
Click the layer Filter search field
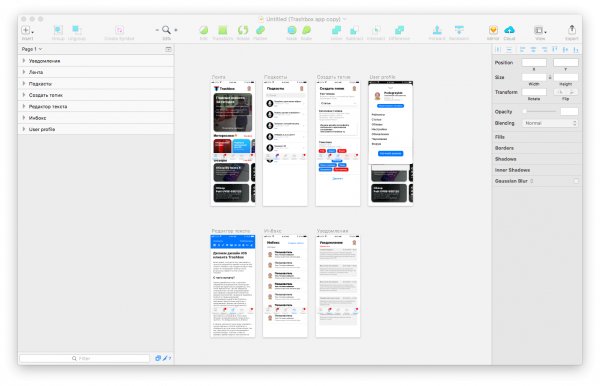tap(85, 358)
